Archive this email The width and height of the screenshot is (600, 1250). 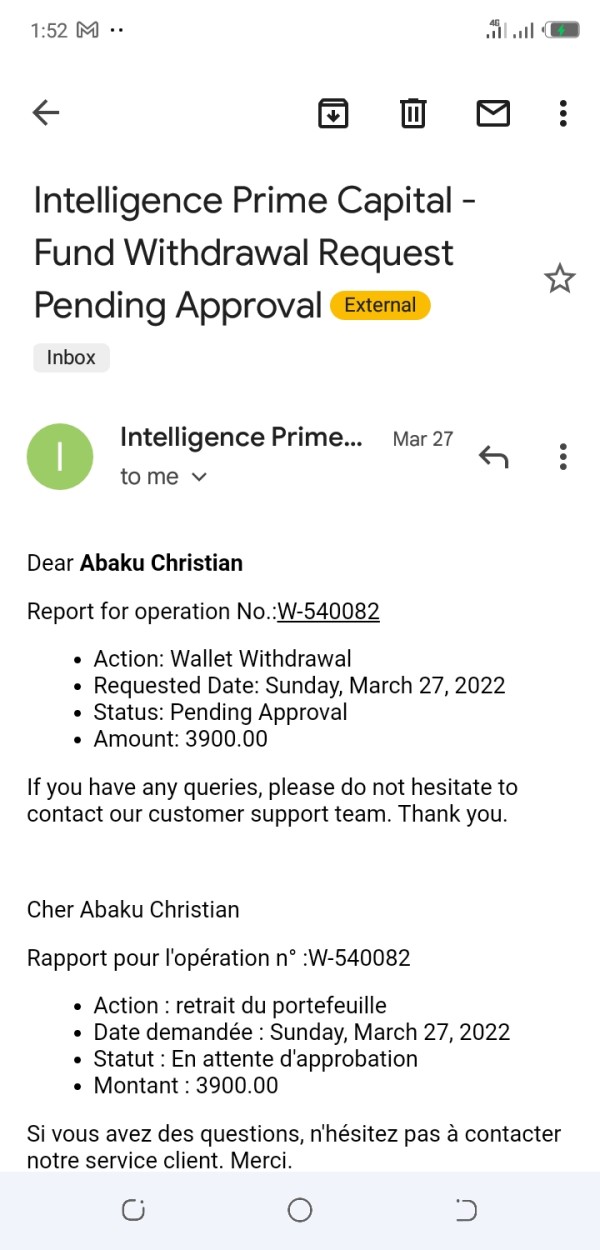[333, 113]
